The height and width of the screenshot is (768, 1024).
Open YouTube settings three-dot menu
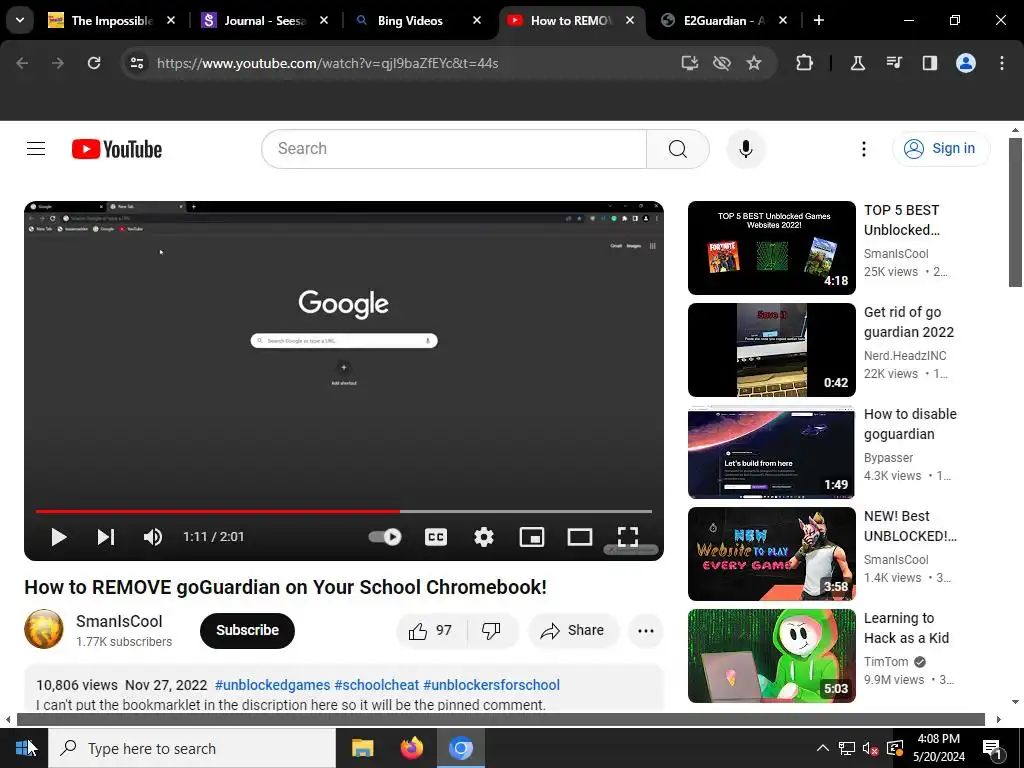(863, 149)
